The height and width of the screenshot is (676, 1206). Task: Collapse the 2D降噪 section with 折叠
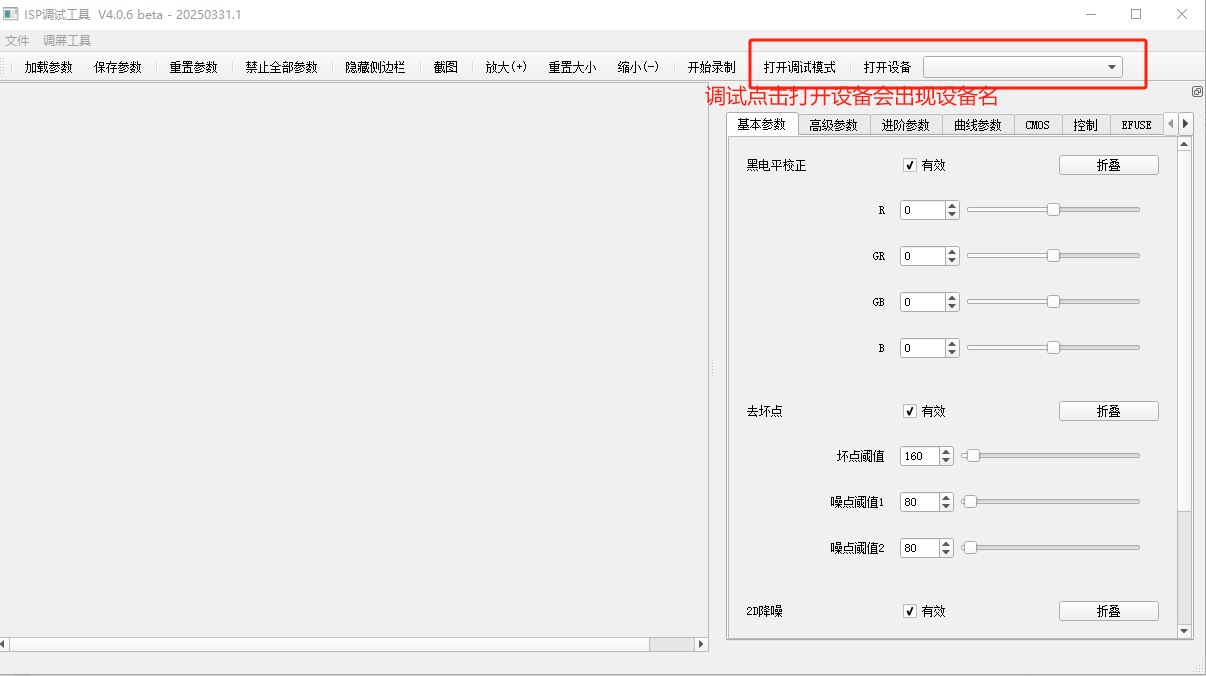click(1109, 611)
